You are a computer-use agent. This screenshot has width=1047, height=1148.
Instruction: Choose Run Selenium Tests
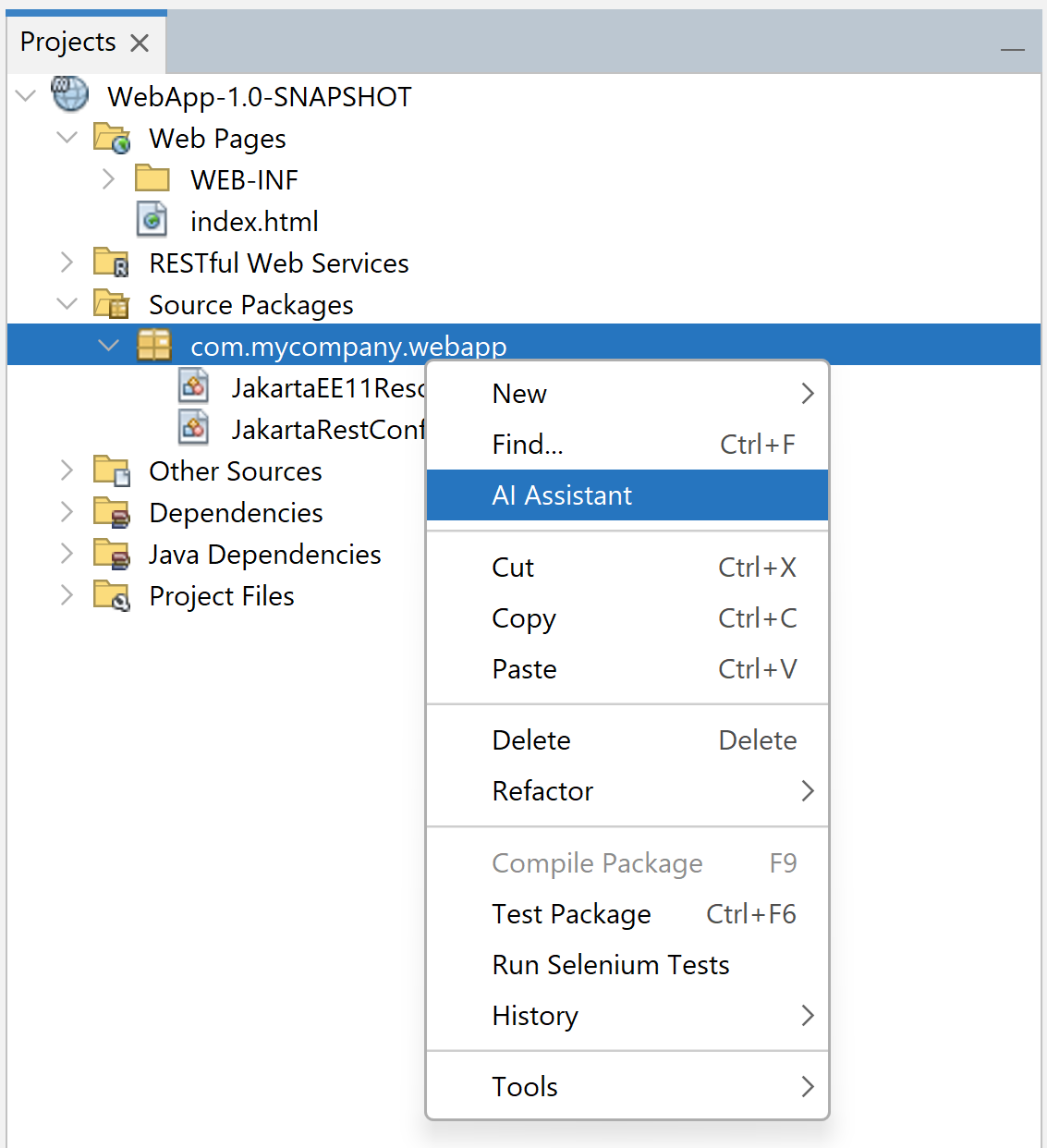pyautogui.click(x=627, y=965)
